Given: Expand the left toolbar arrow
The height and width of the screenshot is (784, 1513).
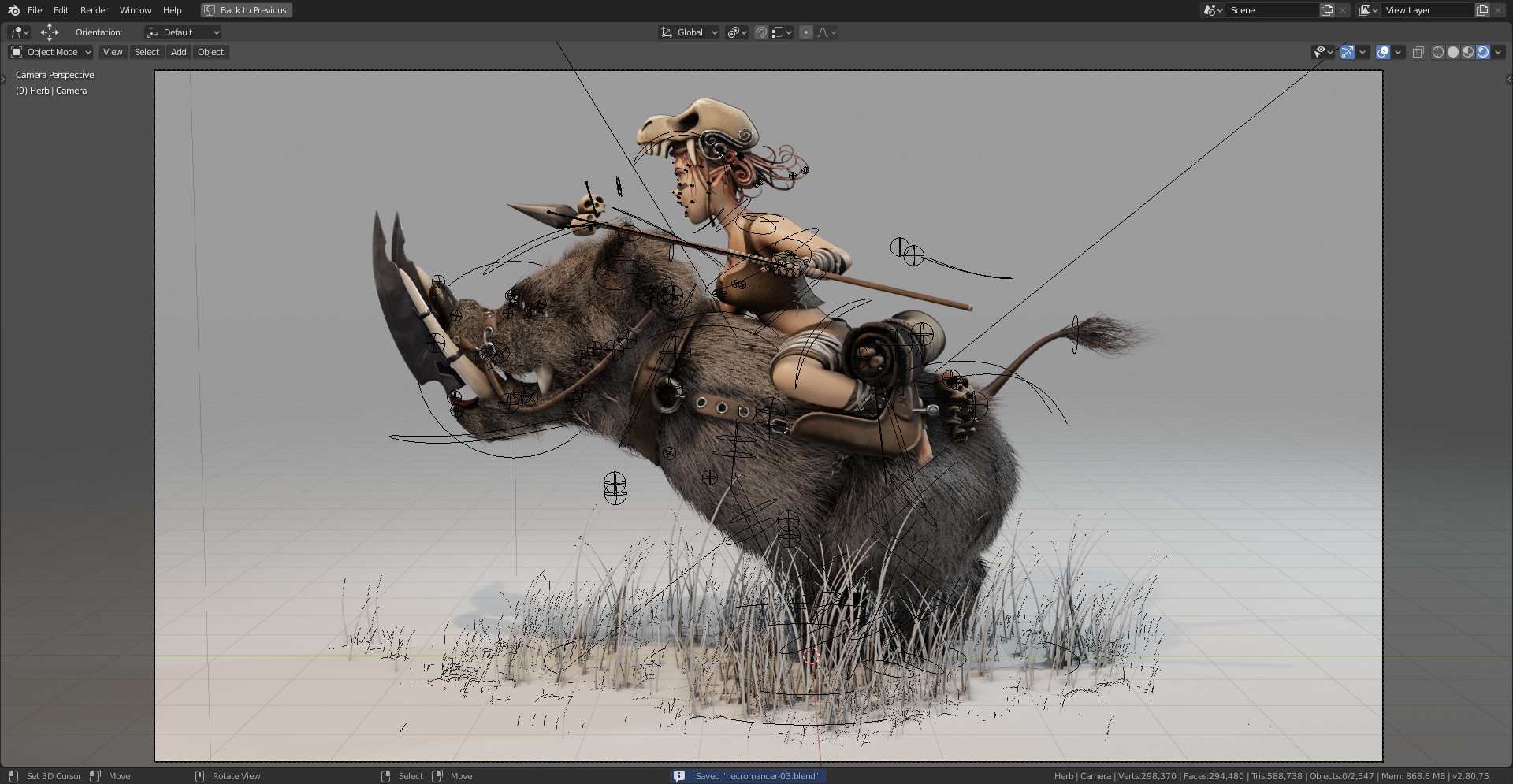Looking at the screenshot, I should tap(3, 78).
